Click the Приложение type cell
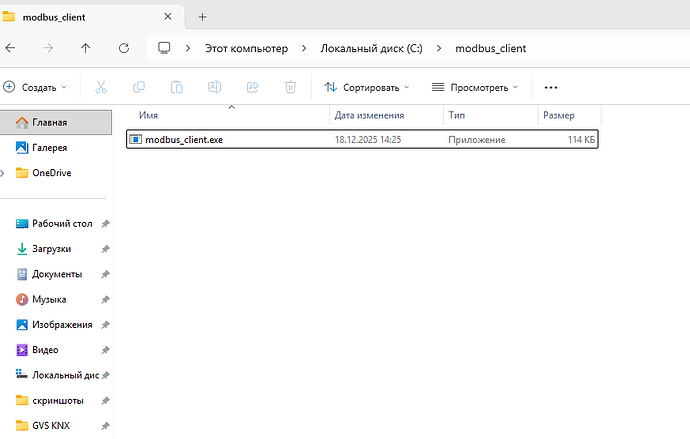The width and height of the screenshot is (690, 439). [x=477, y=140]
